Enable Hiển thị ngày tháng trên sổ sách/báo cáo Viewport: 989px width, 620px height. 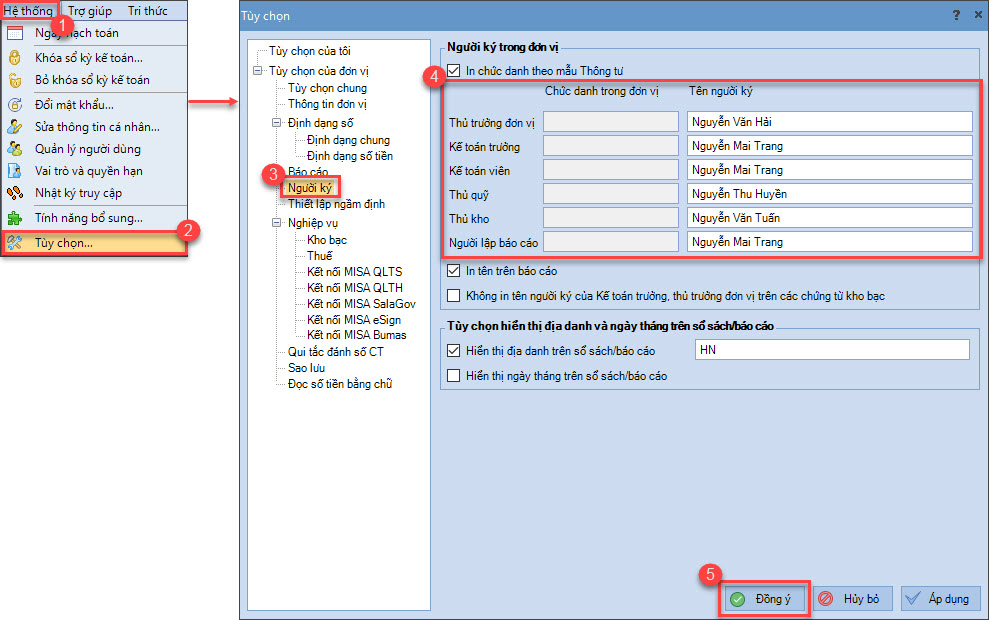point(455,376)
